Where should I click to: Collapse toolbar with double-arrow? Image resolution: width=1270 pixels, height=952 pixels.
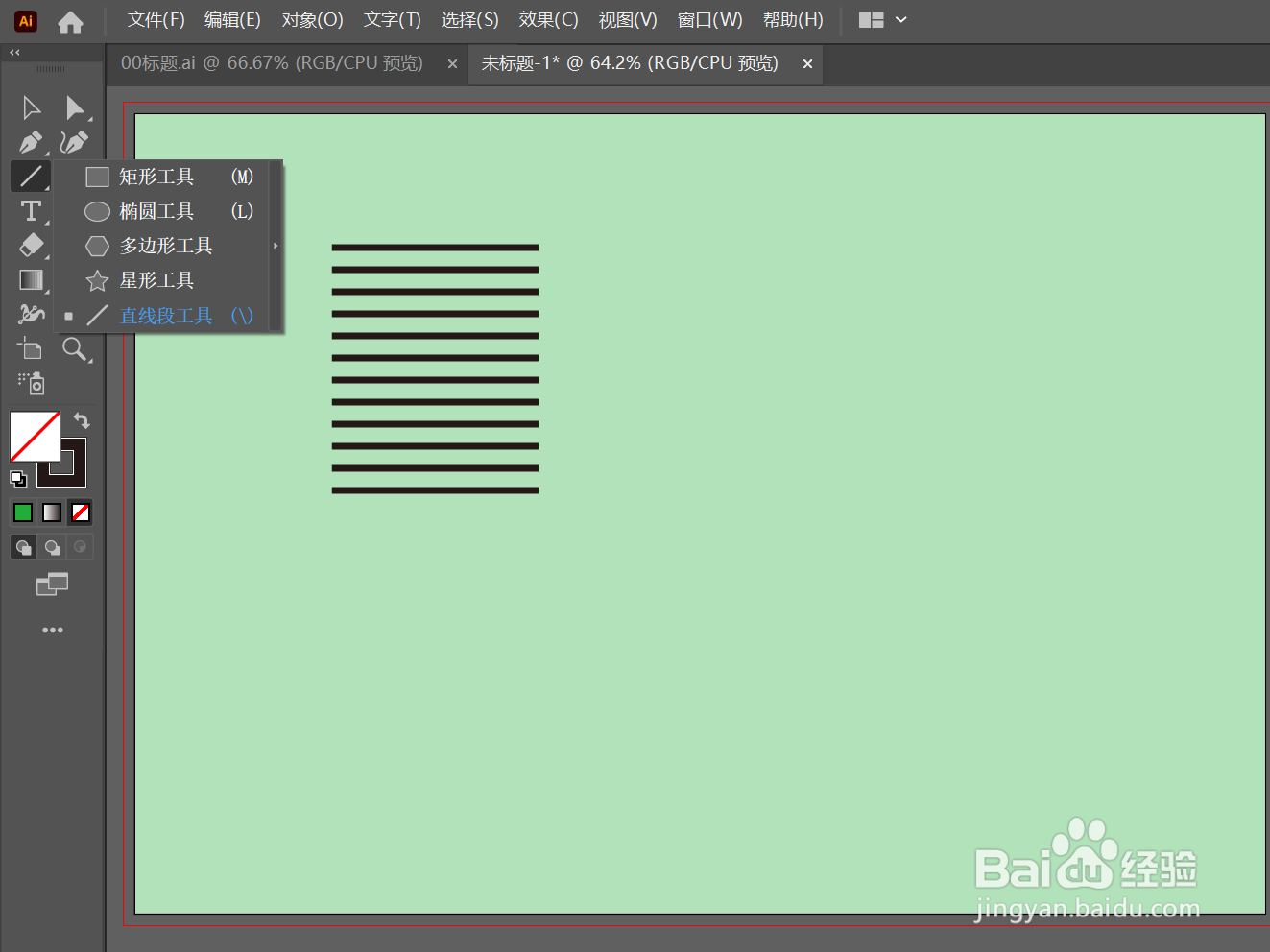click(x=14, y=53)
